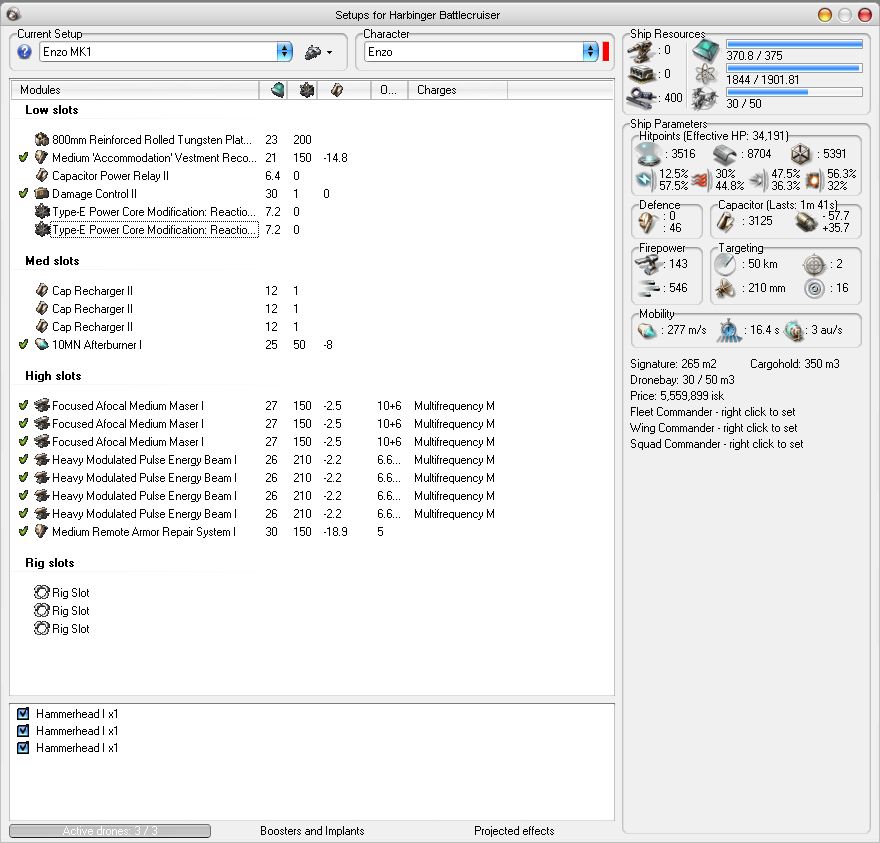Click the third Focused Afocal Medium Maser icon
This screenshot has width=880, height=843.
(x=42, y=441)
